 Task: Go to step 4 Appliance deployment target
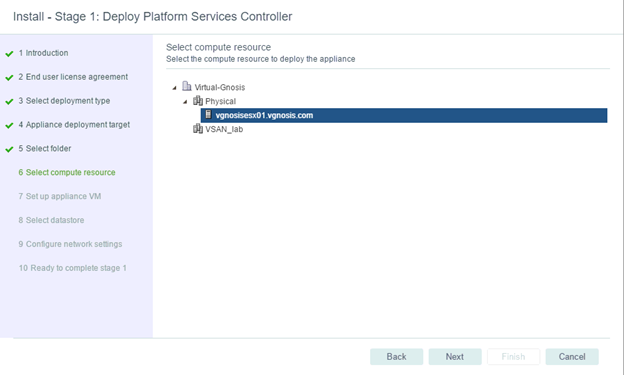(74, 125)
